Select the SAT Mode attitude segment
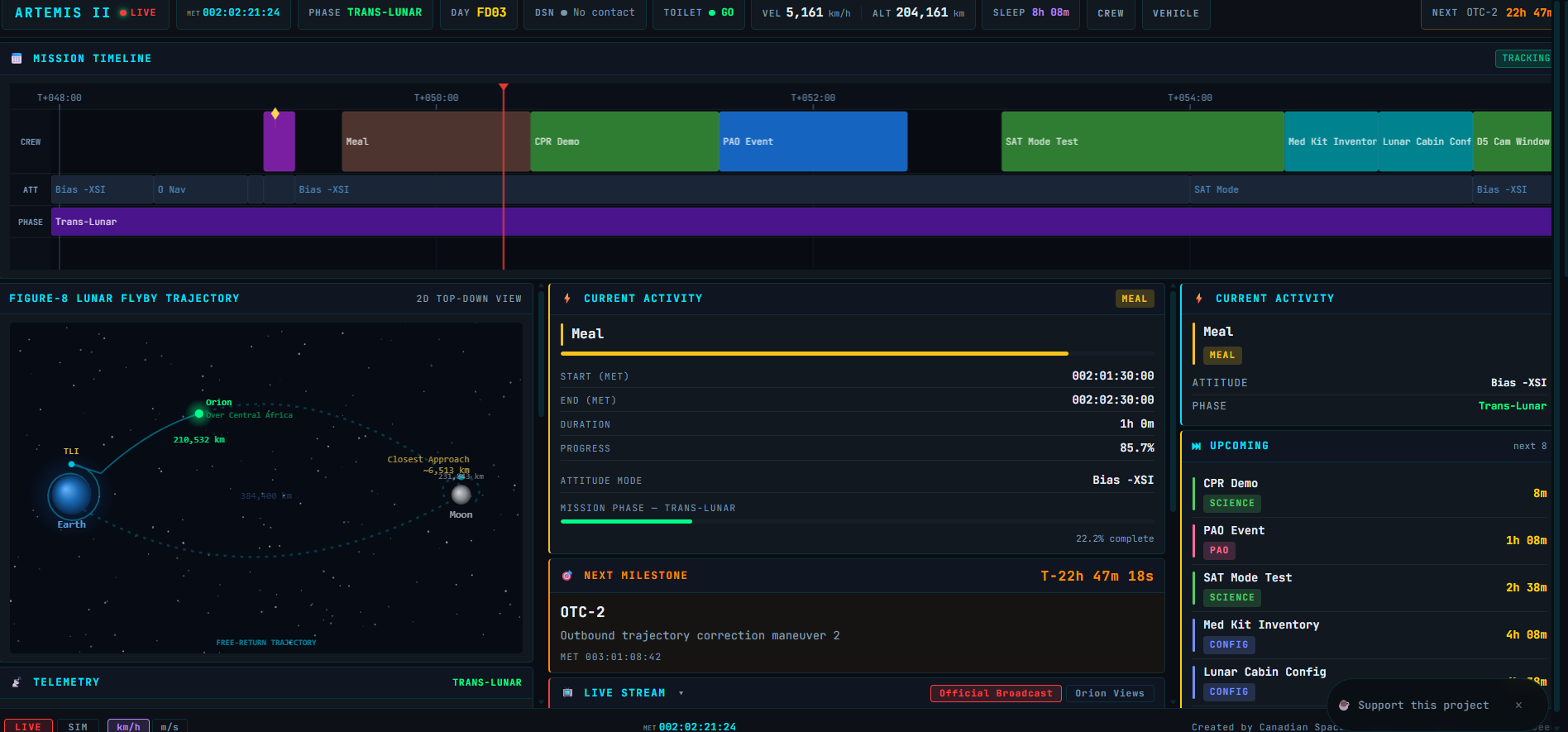The height and width of the screenshot is (732, 1568). [x=1331, y=189]
